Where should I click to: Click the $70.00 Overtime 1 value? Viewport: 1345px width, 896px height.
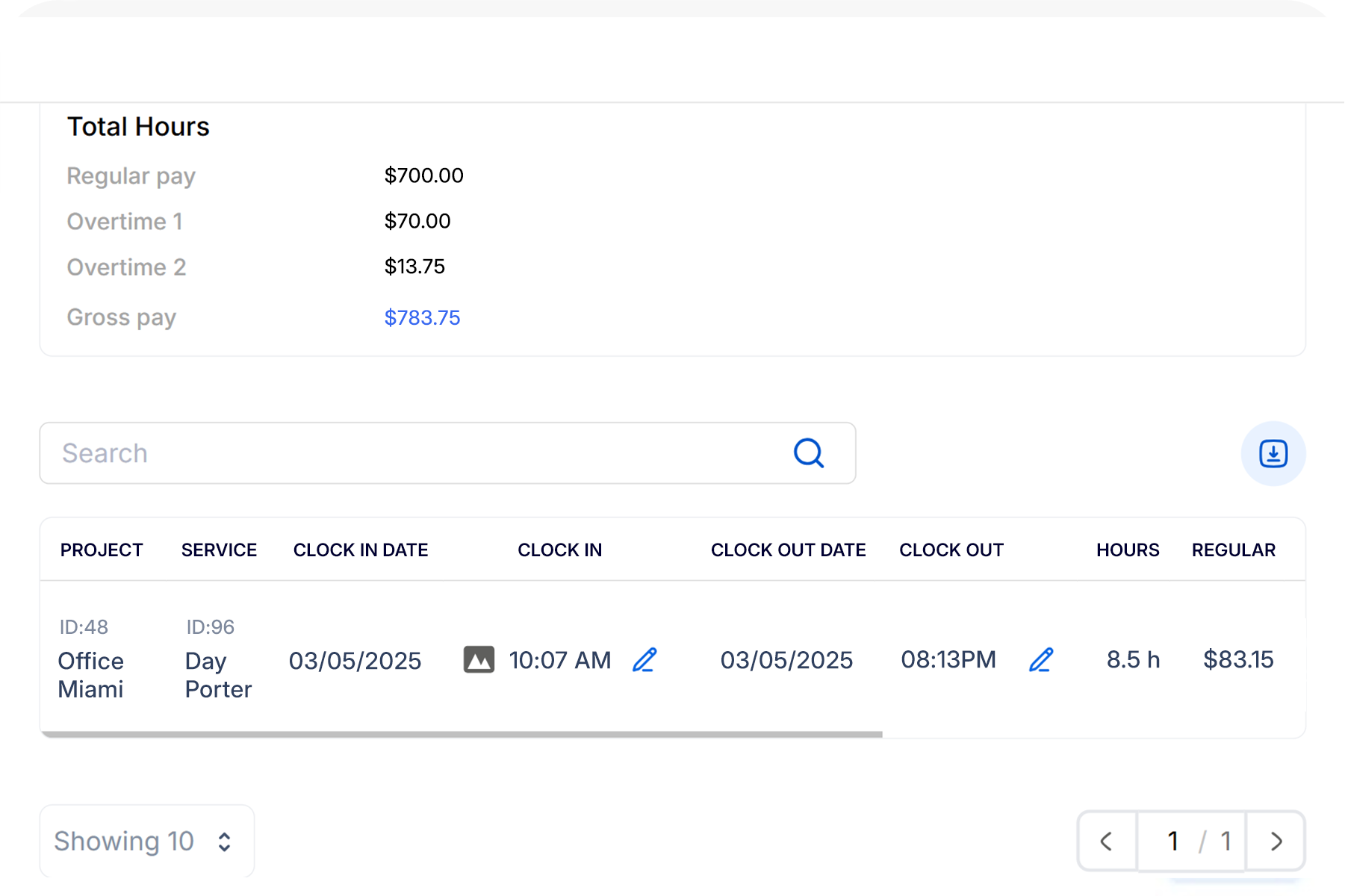point(417,221)
